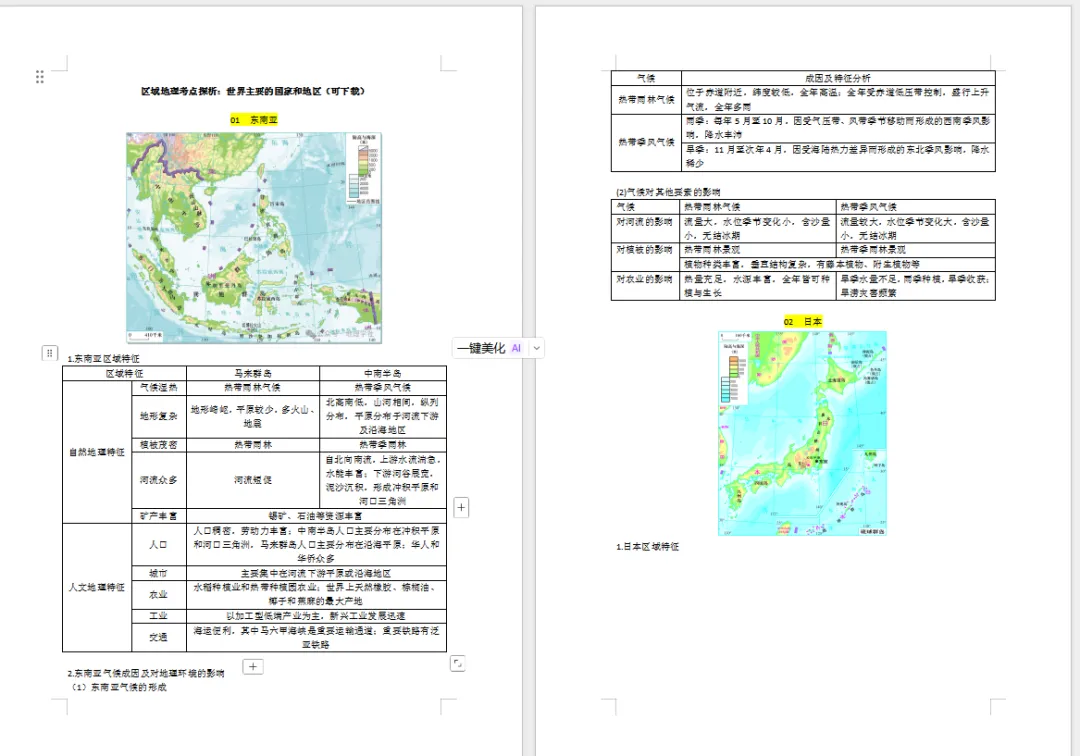Click the cell 河流短促

tap(253, 480)
